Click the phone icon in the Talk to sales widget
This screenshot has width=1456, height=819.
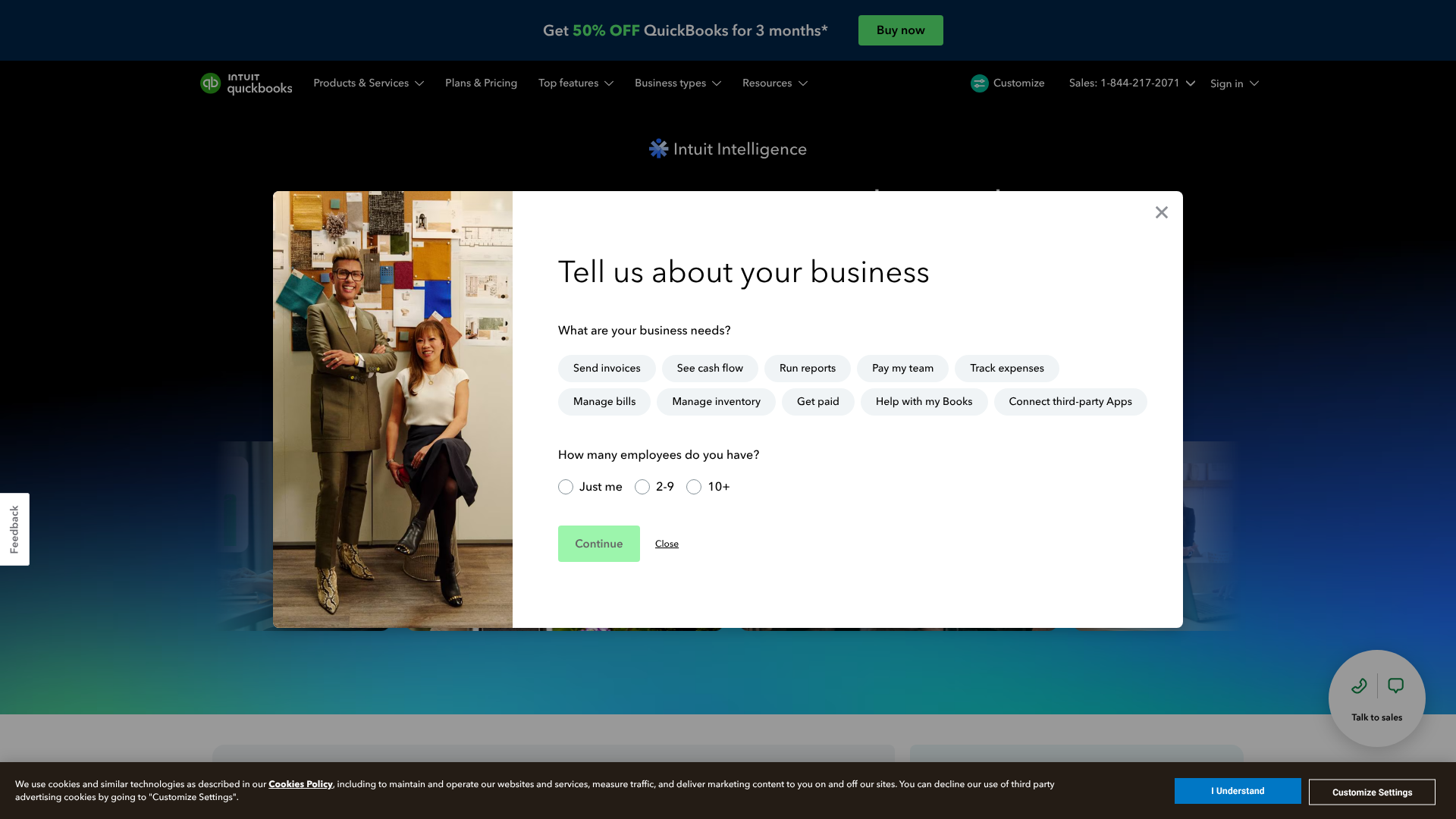(x=1358, y=686)
